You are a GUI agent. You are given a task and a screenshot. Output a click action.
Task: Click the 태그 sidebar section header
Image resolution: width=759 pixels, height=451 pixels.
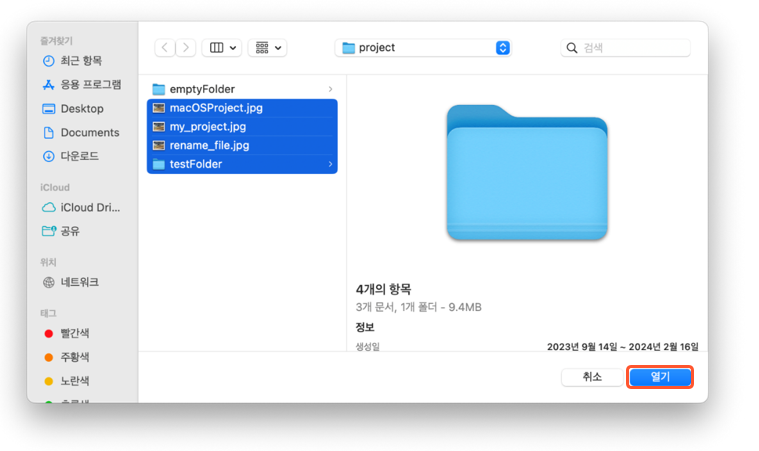[x=48, y=313]
